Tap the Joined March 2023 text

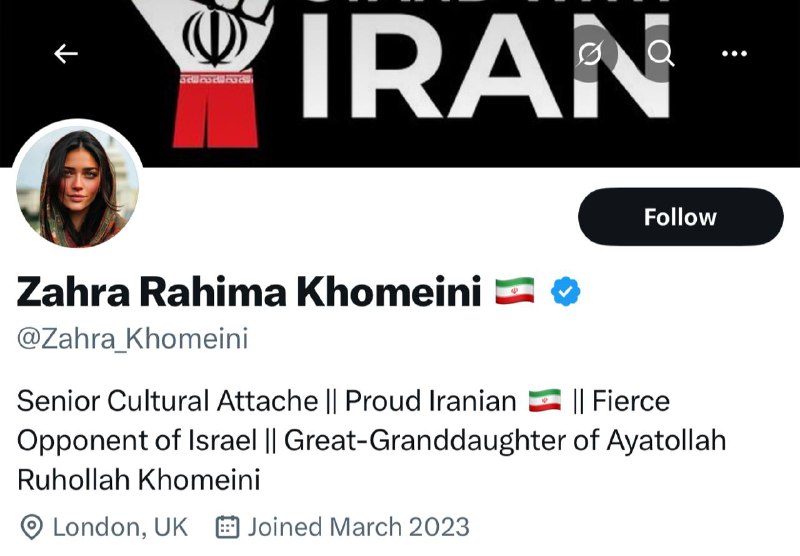(x=358, y=526)
